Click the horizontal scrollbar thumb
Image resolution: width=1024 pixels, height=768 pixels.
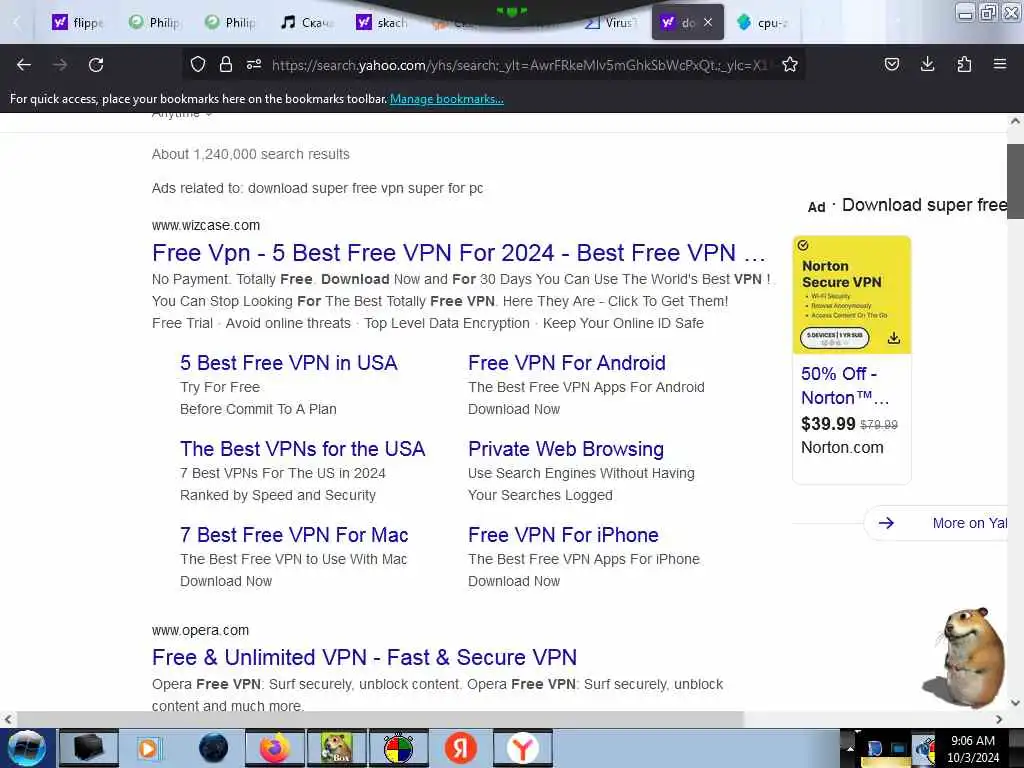[380, 719]
